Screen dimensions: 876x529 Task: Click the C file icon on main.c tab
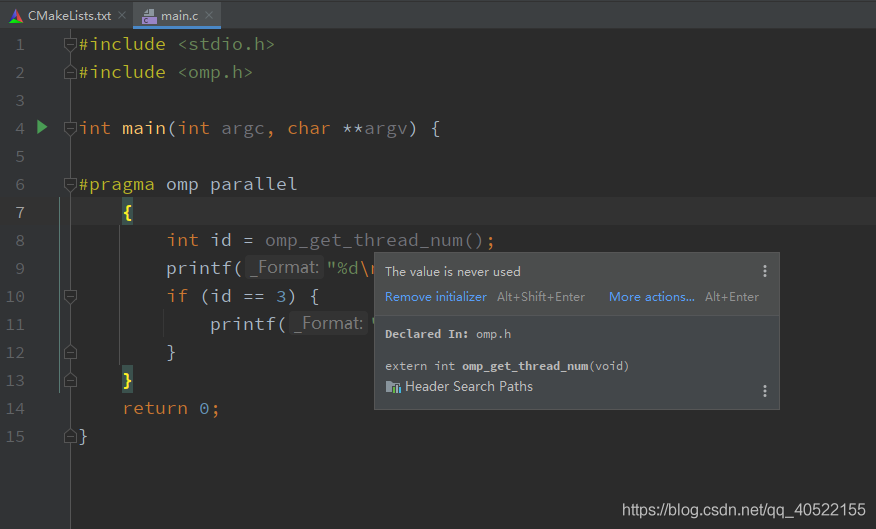coord(149,16)
